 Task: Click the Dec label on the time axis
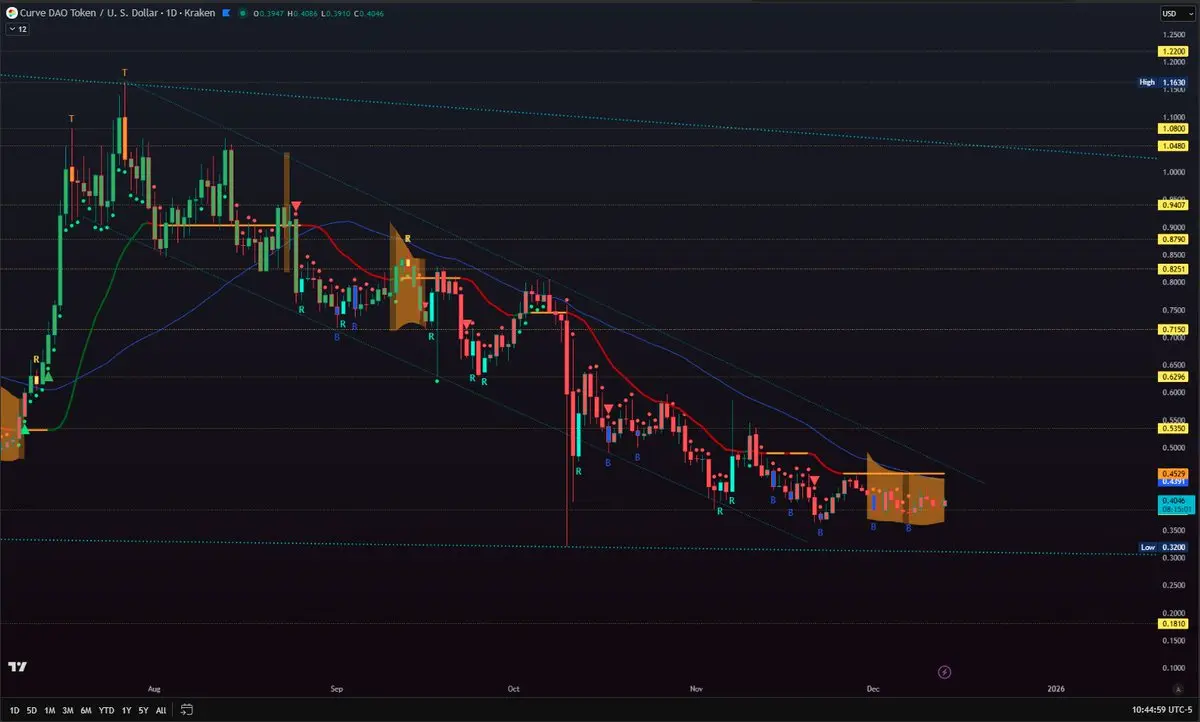click(872, 689)
